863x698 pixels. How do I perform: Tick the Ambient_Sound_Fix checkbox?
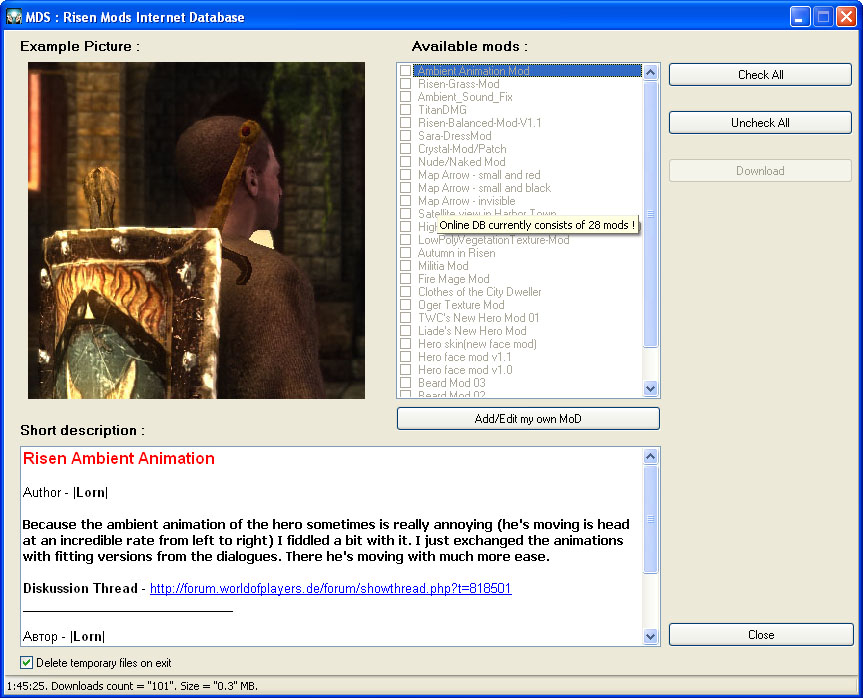click(406, 96)
